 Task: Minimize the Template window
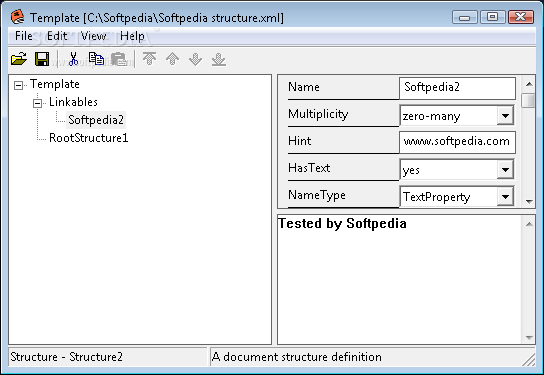[465, 17]
